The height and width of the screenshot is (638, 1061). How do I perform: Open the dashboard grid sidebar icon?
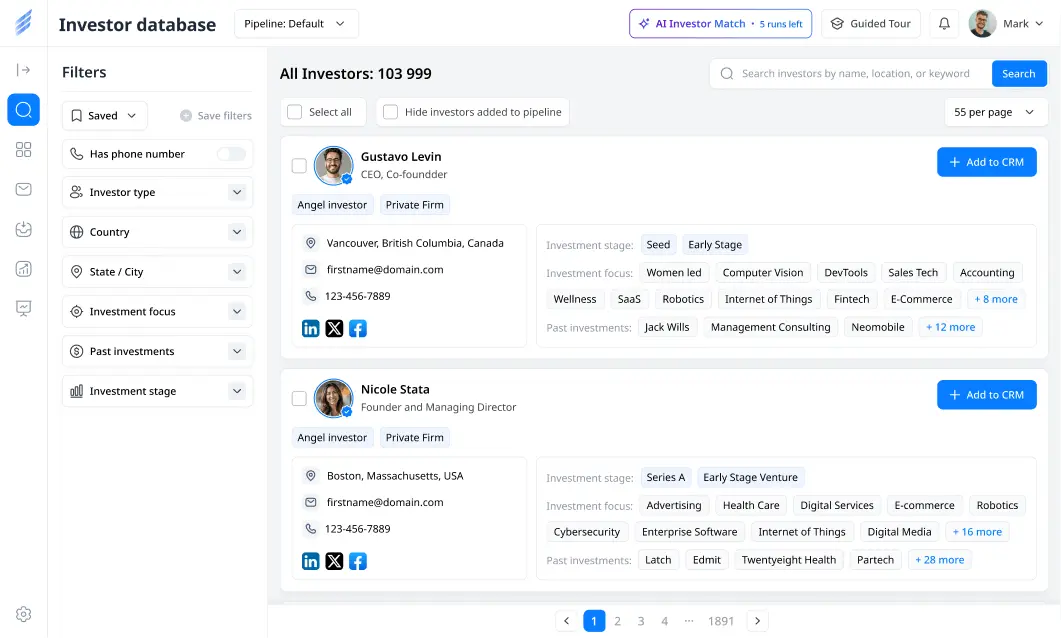pyautogui.click(x=24, y=150)
